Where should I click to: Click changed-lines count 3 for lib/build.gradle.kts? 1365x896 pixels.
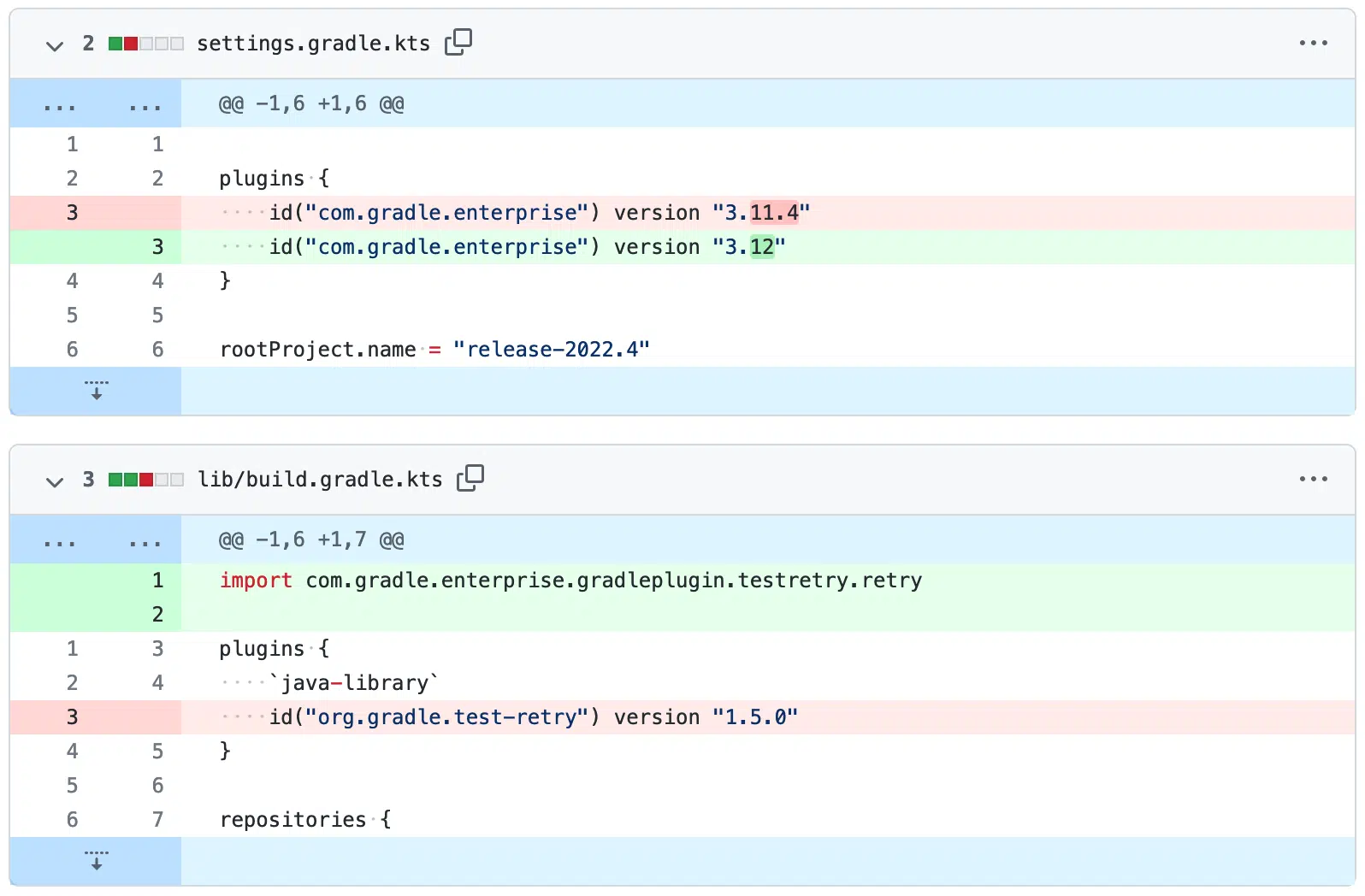click(x=88, y=480)
